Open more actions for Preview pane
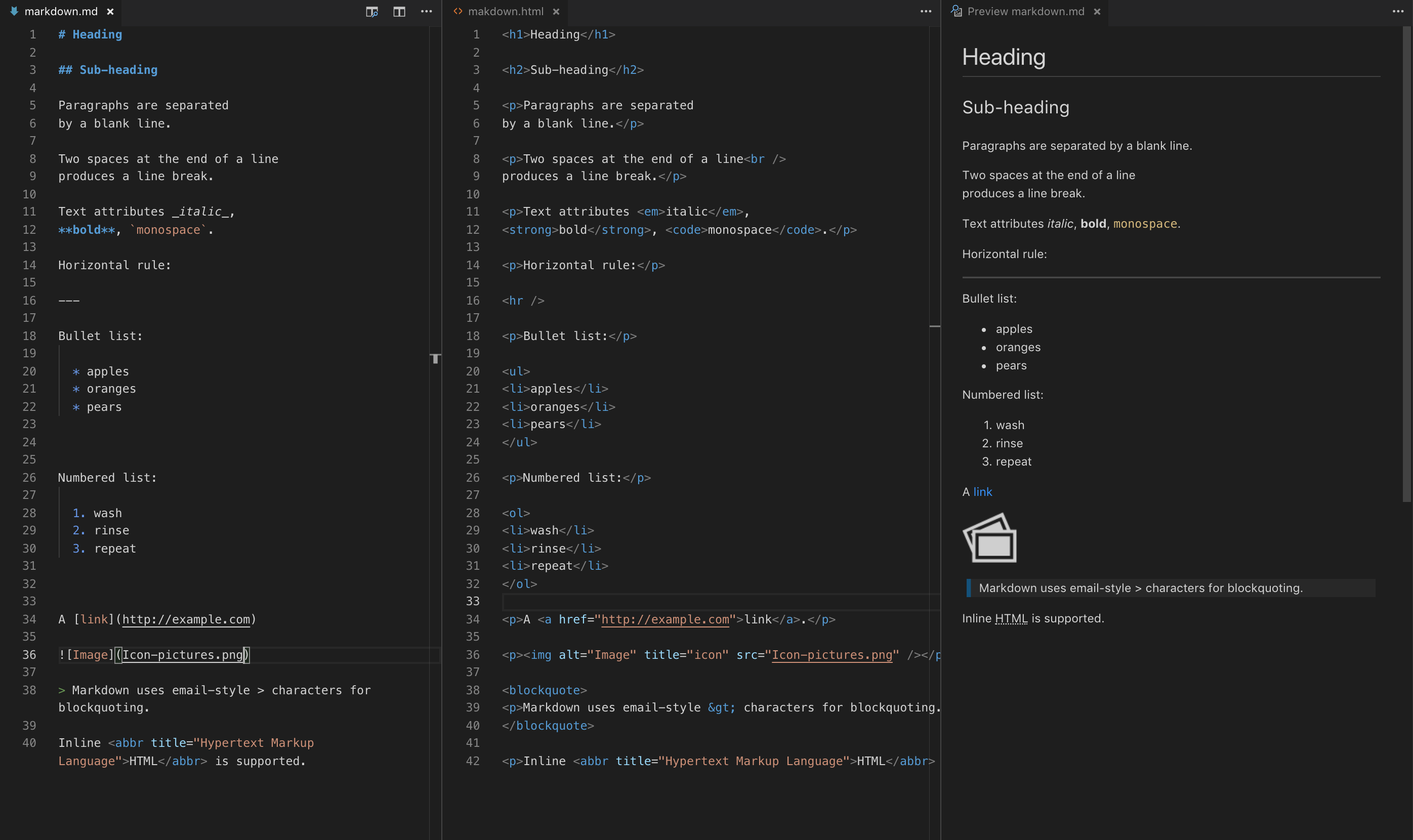Screen dimensions: 1413x840 (1398, 11)
